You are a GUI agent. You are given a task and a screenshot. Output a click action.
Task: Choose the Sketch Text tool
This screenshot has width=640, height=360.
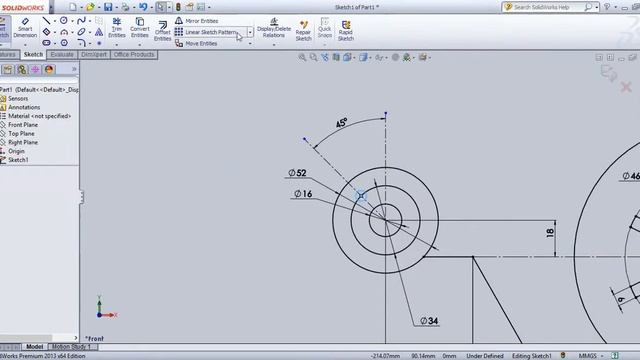point(99,32)
